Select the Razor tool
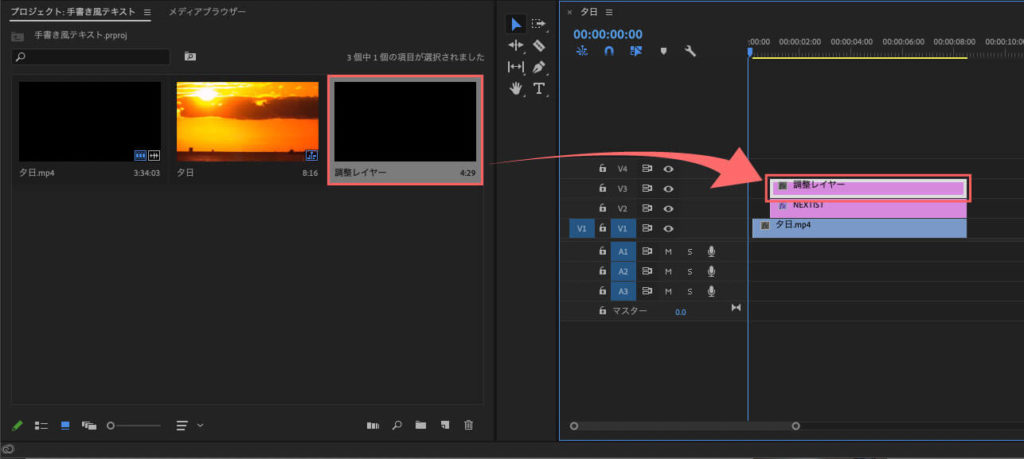 coord(538,45)
